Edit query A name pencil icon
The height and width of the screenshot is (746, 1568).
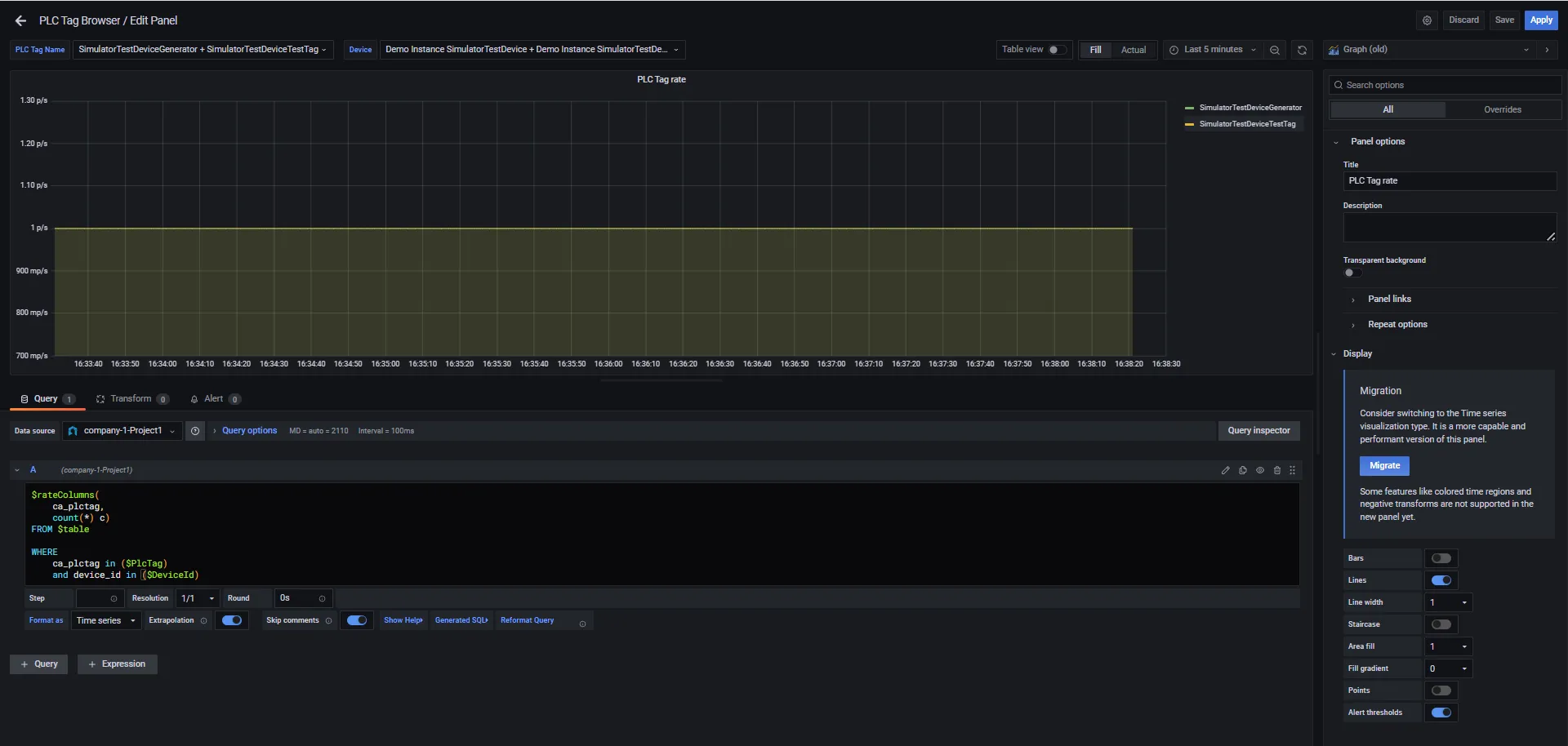click(x=1225, y=470)
